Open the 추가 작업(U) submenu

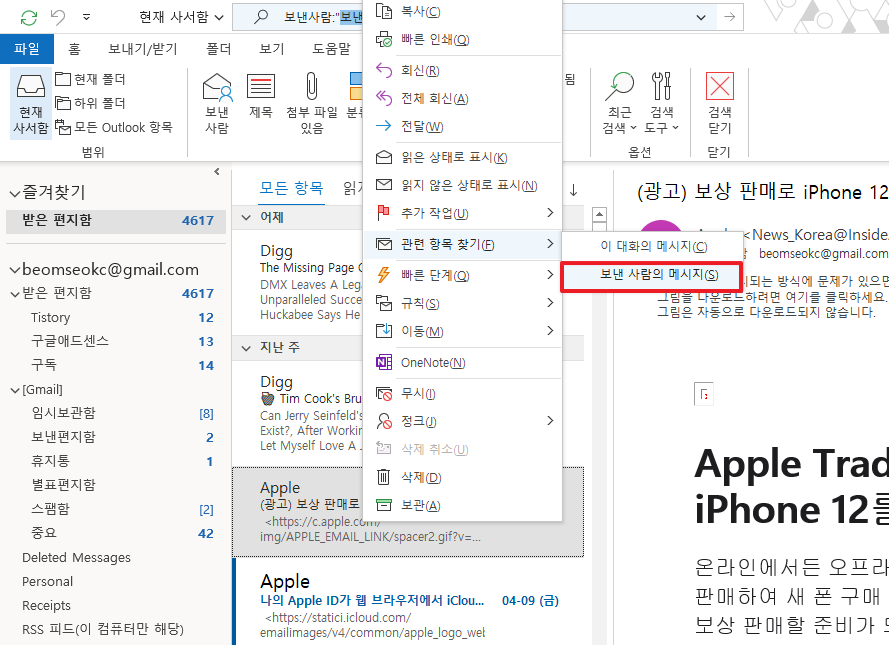463,213
